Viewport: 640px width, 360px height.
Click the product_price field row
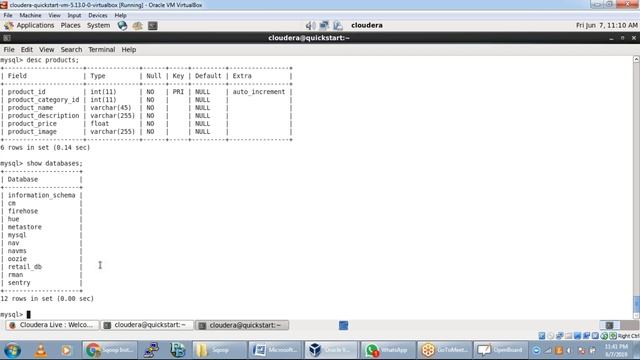coord(147,124)
